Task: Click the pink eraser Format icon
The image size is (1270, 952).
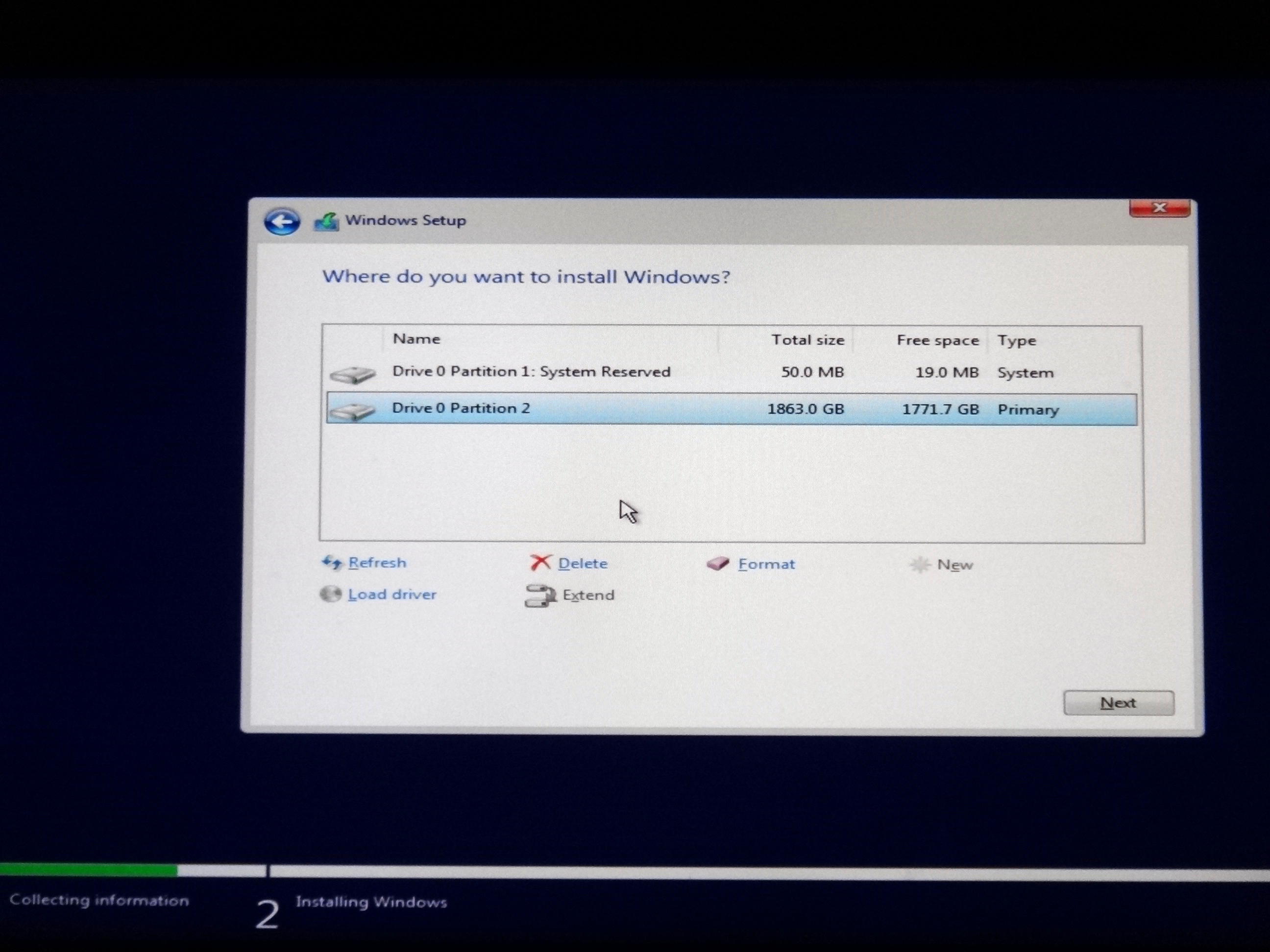Action: click(x=718, y=564)
